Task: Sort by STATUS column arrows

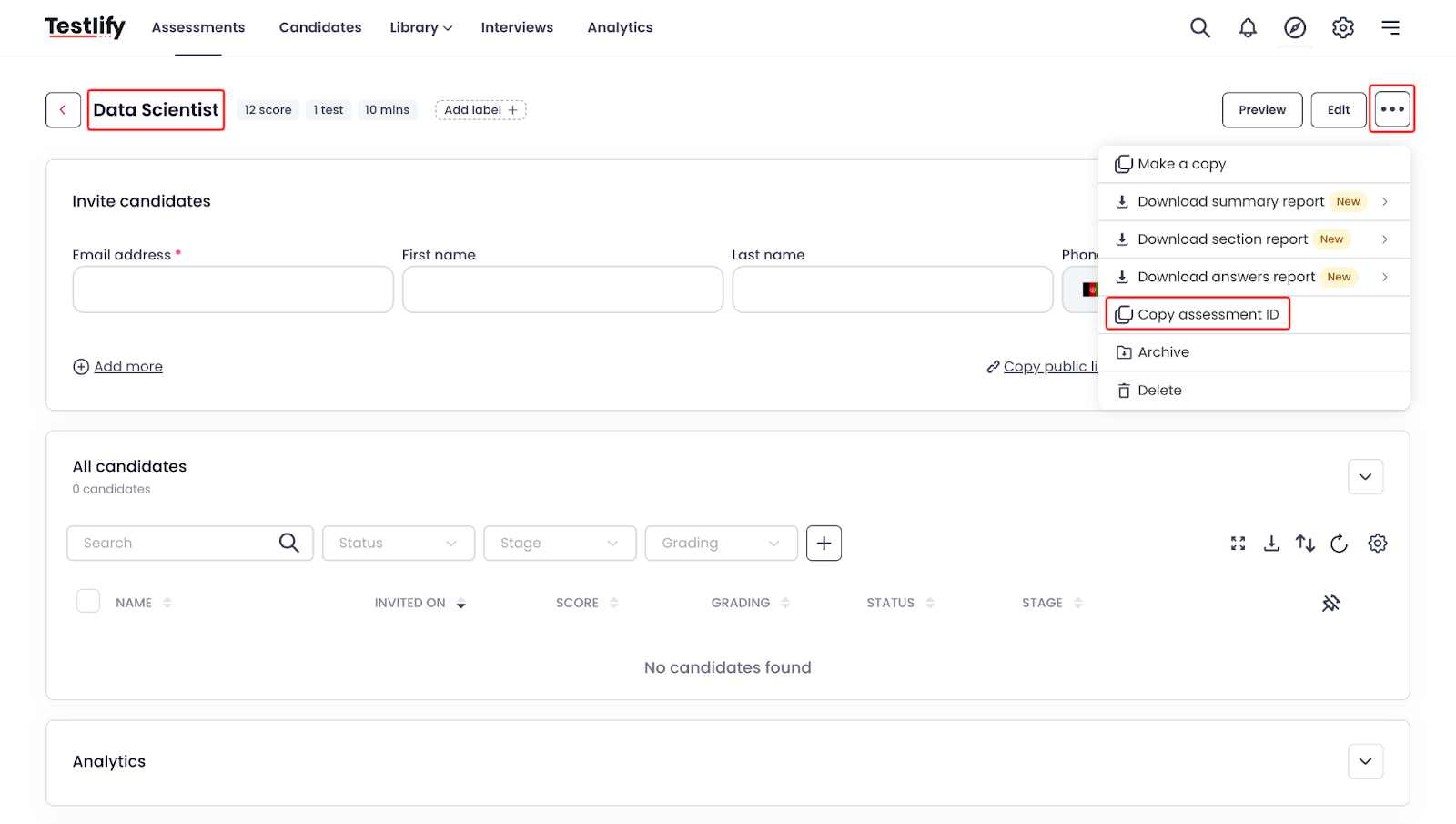Action: tap(930, 603)
